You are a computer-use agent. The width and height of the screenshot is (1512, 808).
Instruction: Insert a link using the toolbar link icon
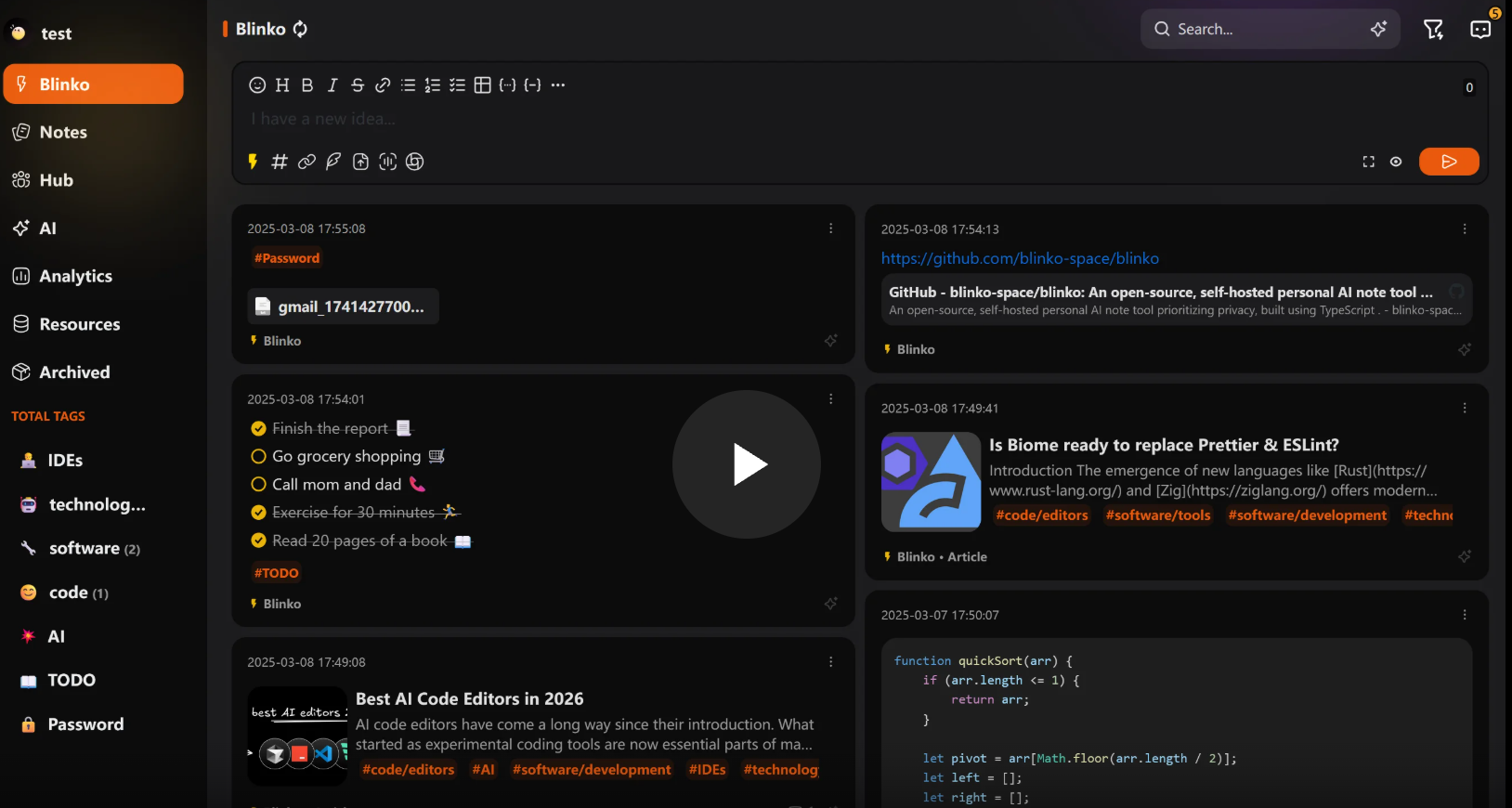(383, 85)
